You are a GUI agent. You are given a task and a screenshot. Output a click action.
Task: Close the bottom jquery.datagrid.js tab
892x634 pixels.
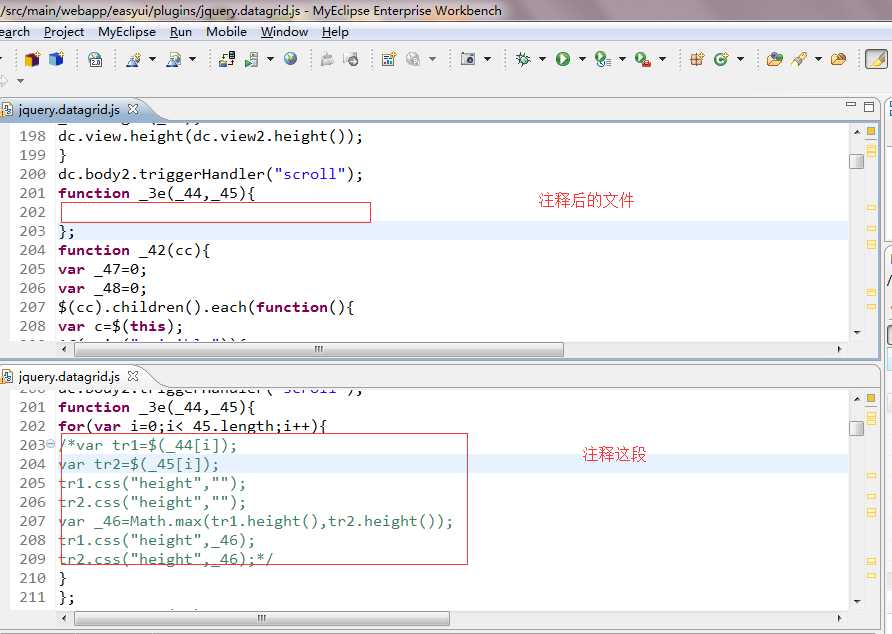click(133, 376)
